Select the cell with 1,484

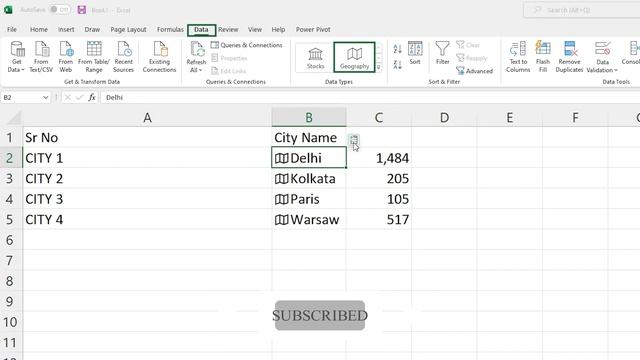tap(379, 158)
